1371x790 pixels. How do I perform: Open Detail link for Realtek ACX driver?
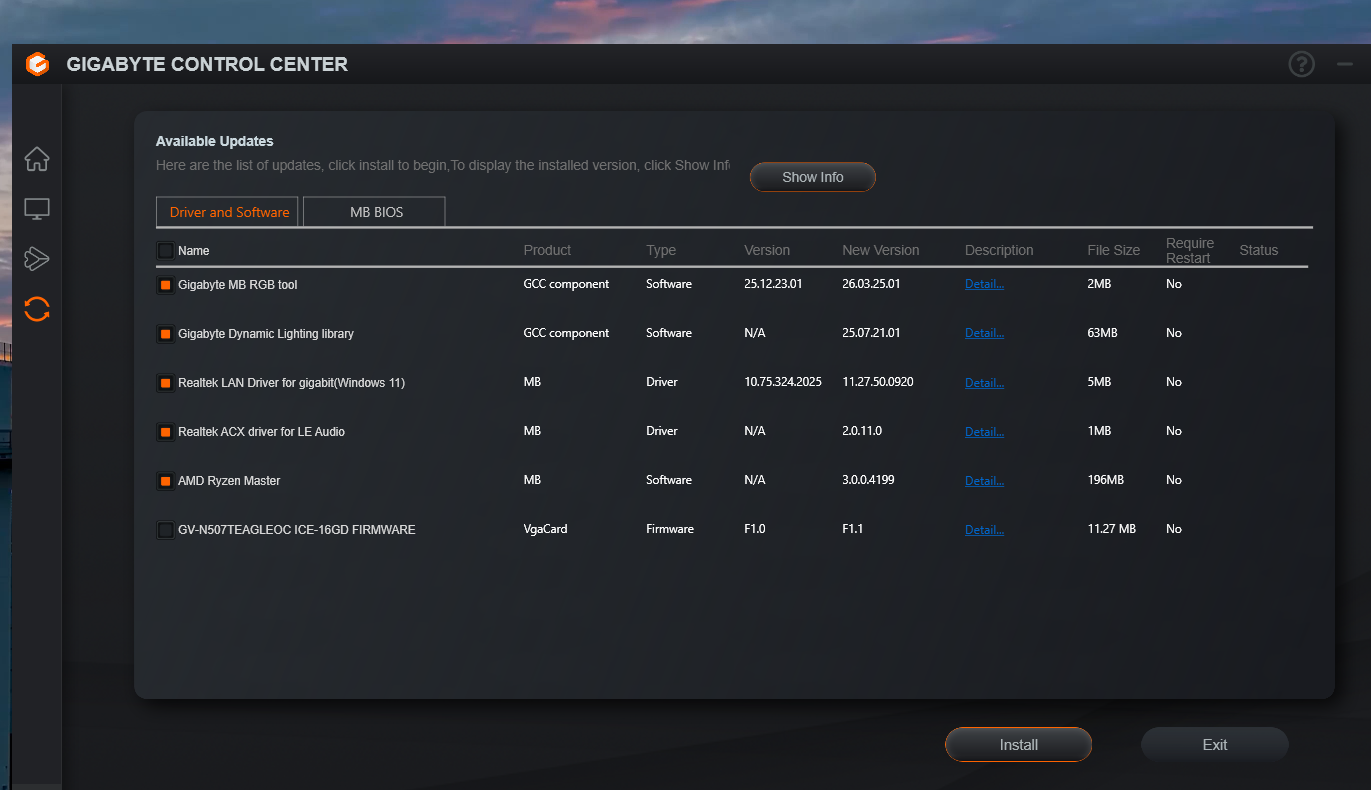(984, 431)
